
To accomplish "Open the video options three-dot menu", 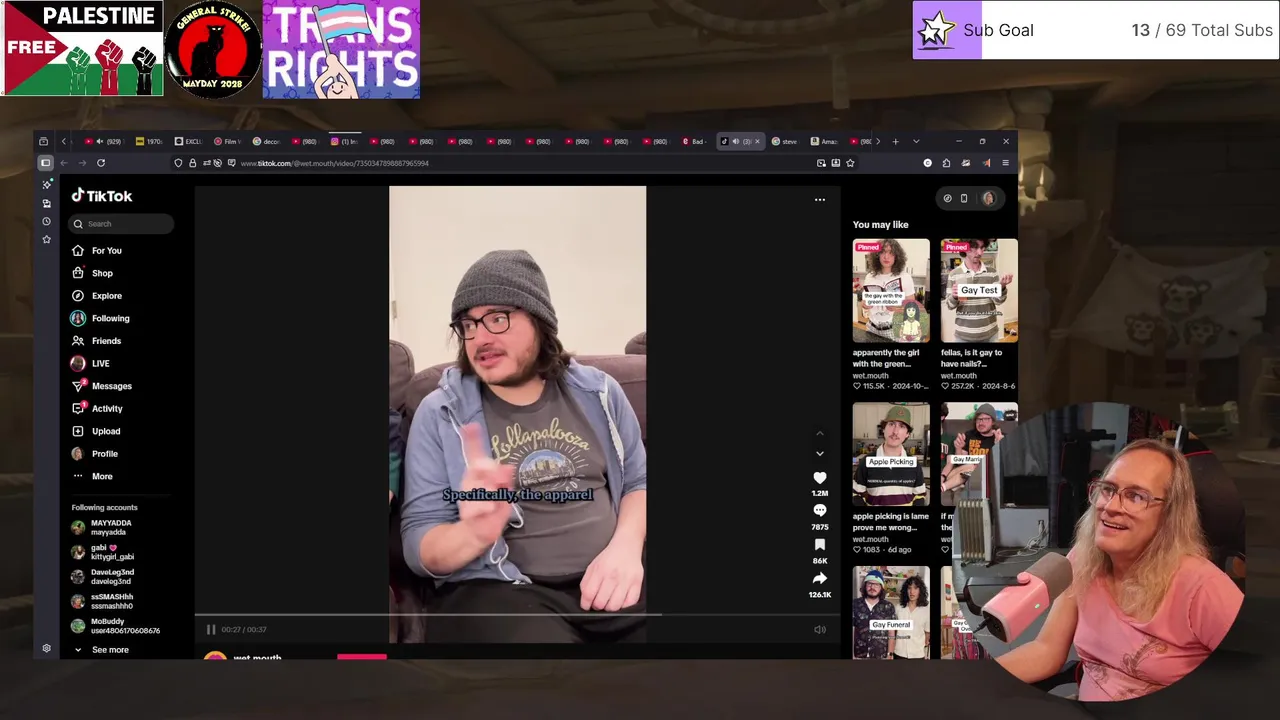I will point(820,199).
